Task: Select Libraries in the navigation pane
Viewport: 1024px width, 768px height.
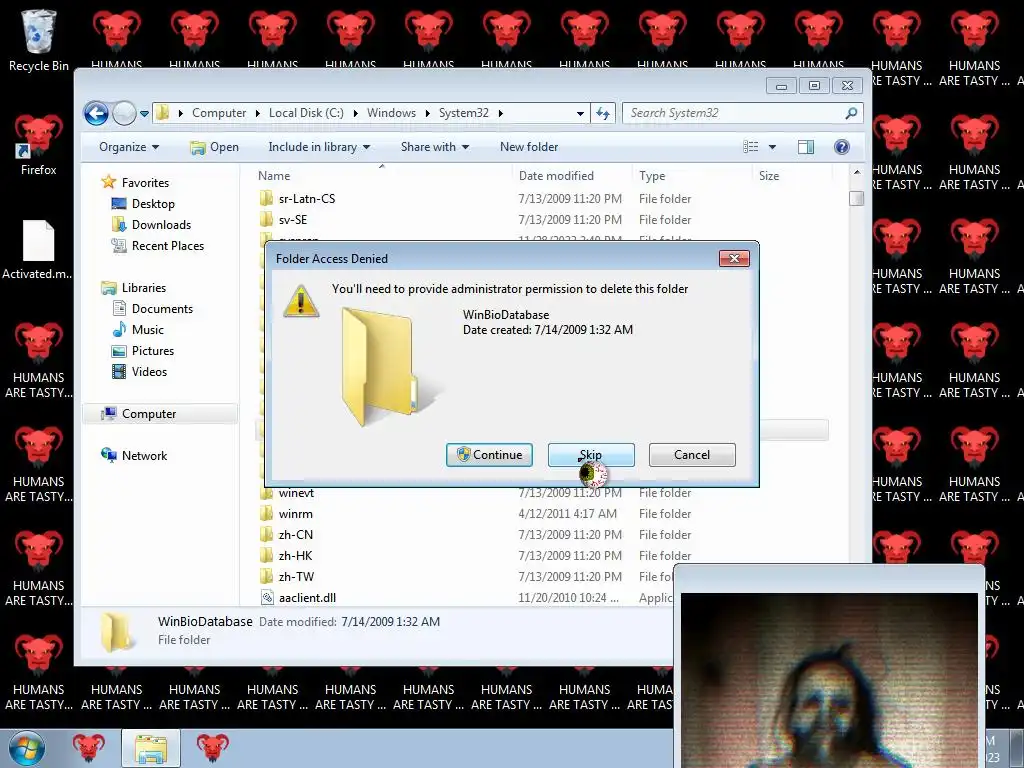Action: coord(133,288)
